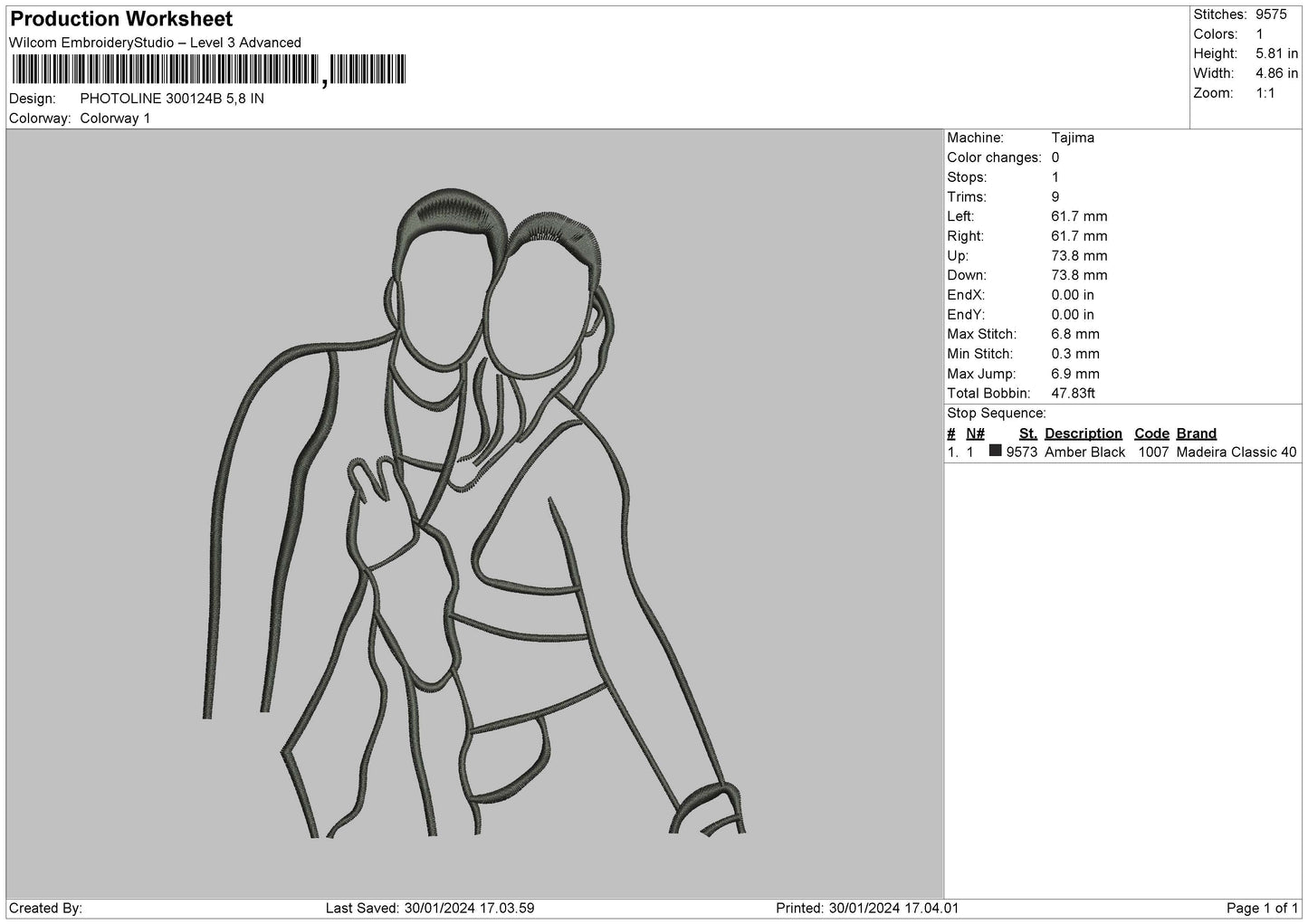Screen dimensions: 1308x924
Task: Select the Stitches value 9575
Action: point(1270,14)
